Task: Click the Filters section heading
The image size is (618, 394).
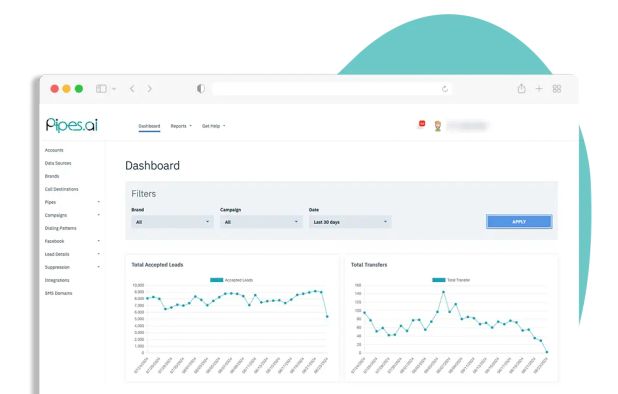Action: 143,194
